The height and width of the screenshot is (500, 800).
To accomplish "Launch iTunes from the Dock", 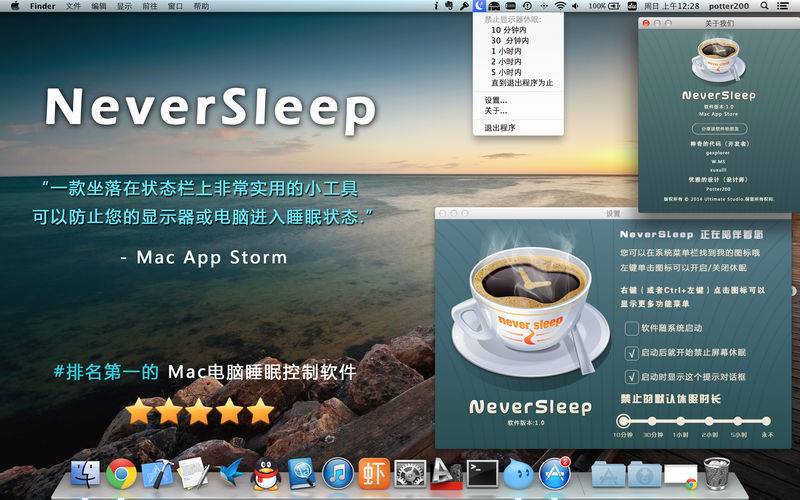I will (338, 473).
